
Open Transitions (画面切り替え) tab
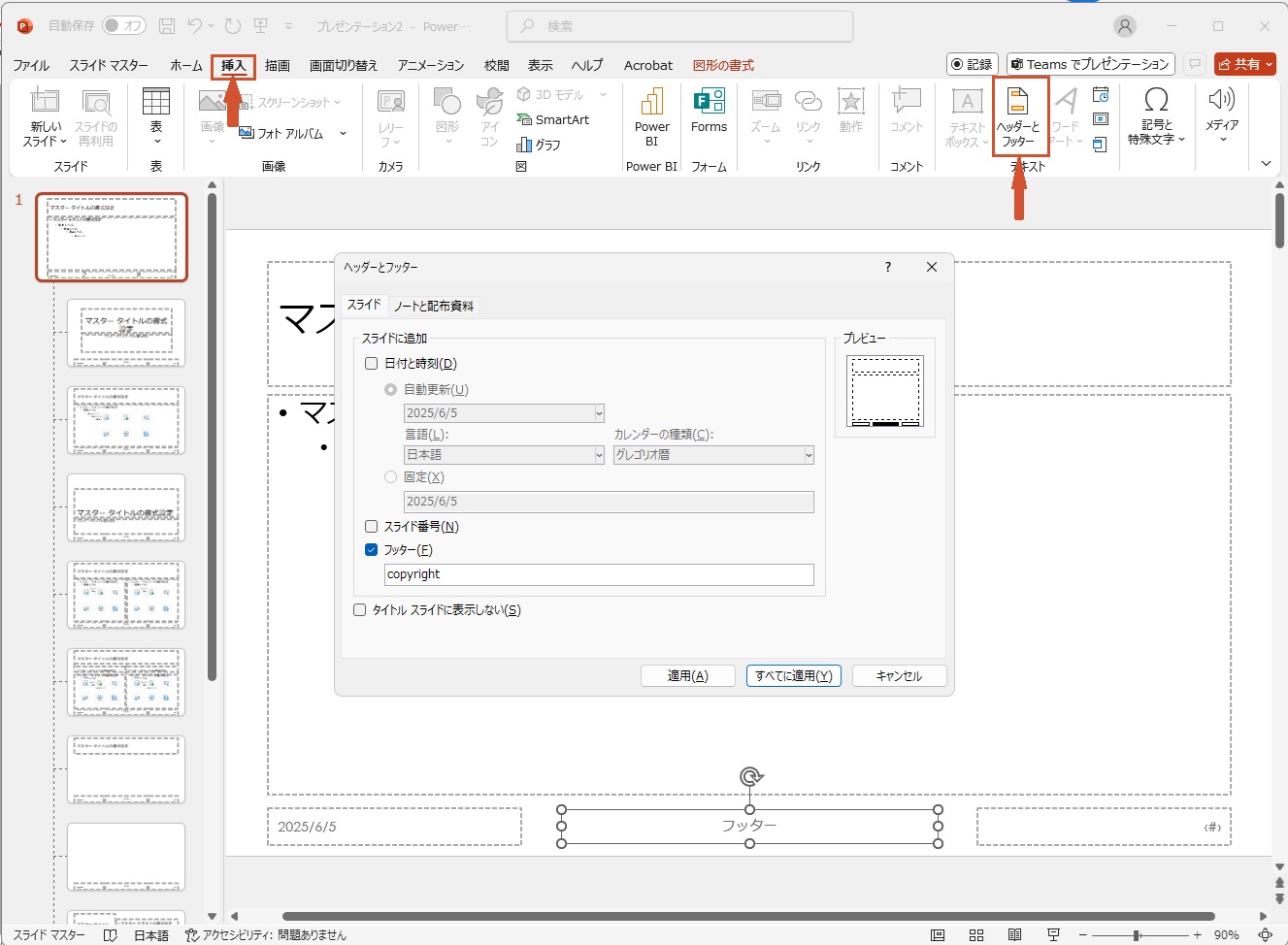click(344, 65)
